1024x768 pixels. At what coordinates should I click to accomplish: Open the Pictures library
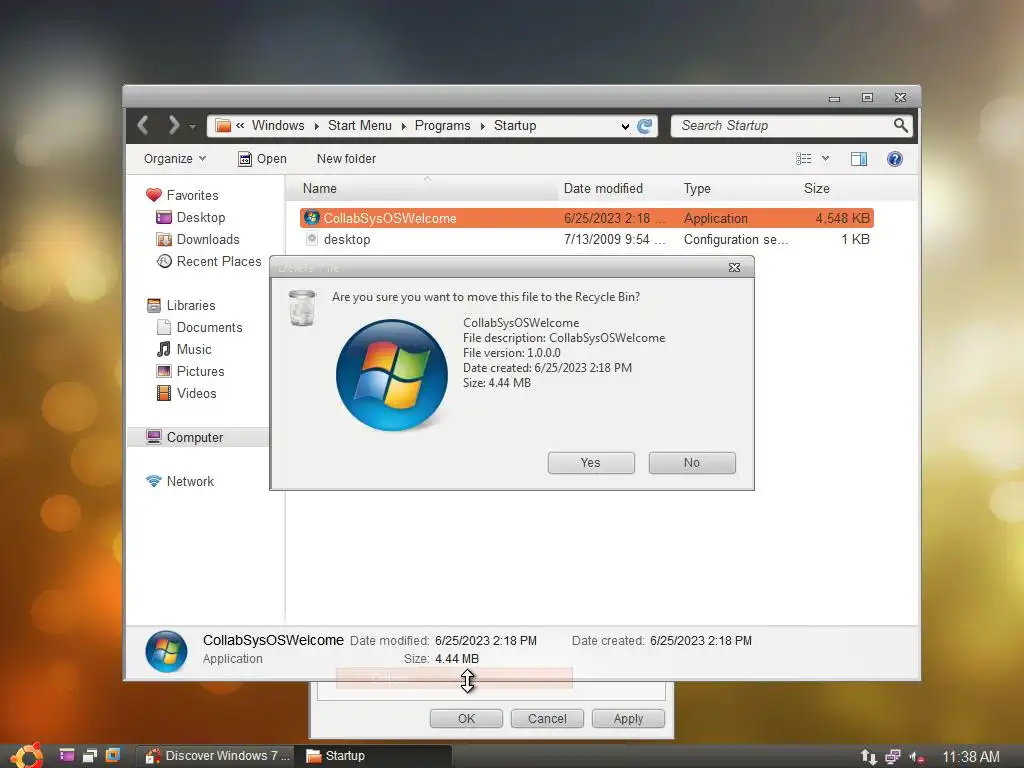coord(190,372)
